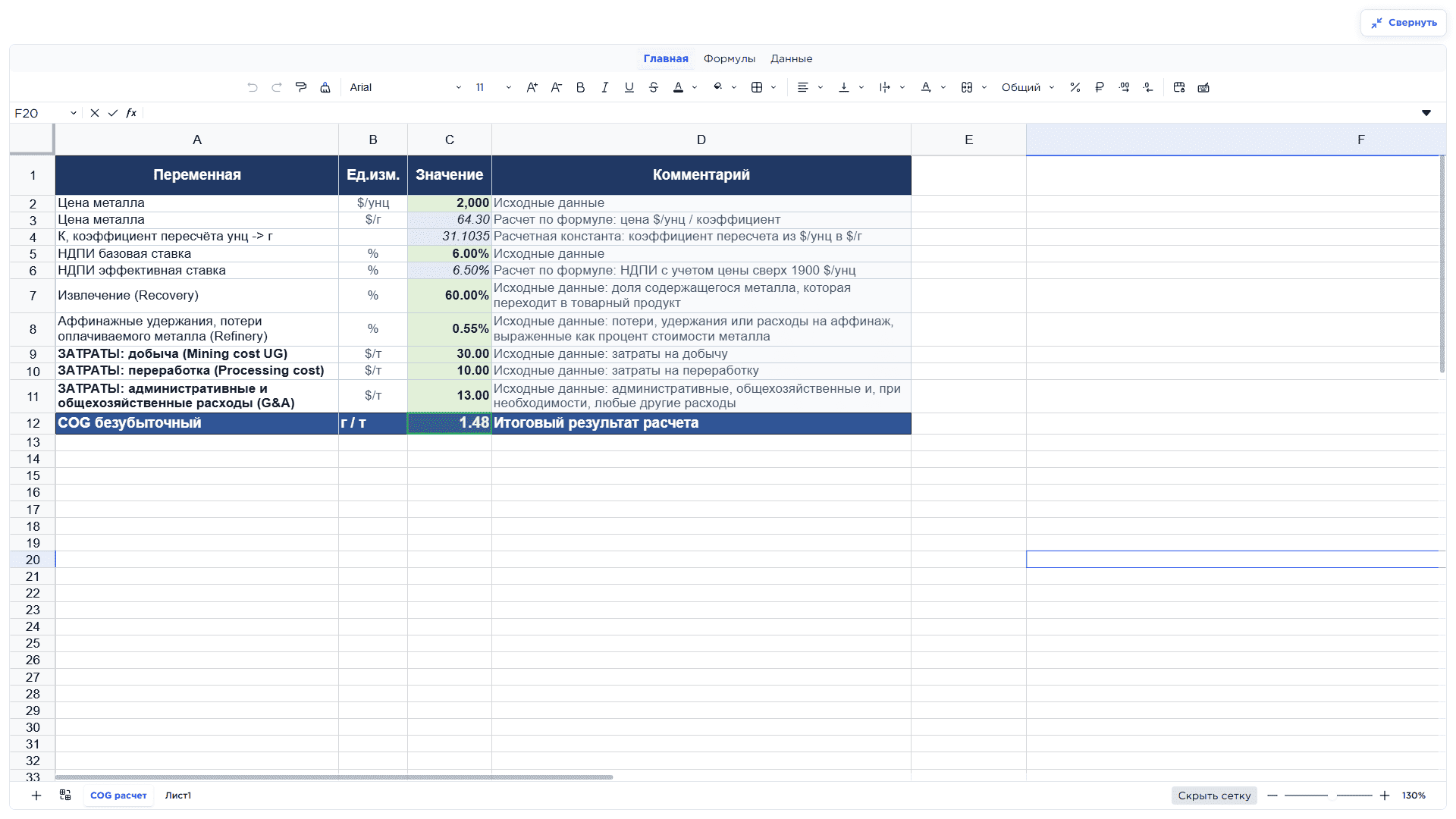Click the merge cells icon
Screen dimensions: 1456x819
(x=967, y=87)
